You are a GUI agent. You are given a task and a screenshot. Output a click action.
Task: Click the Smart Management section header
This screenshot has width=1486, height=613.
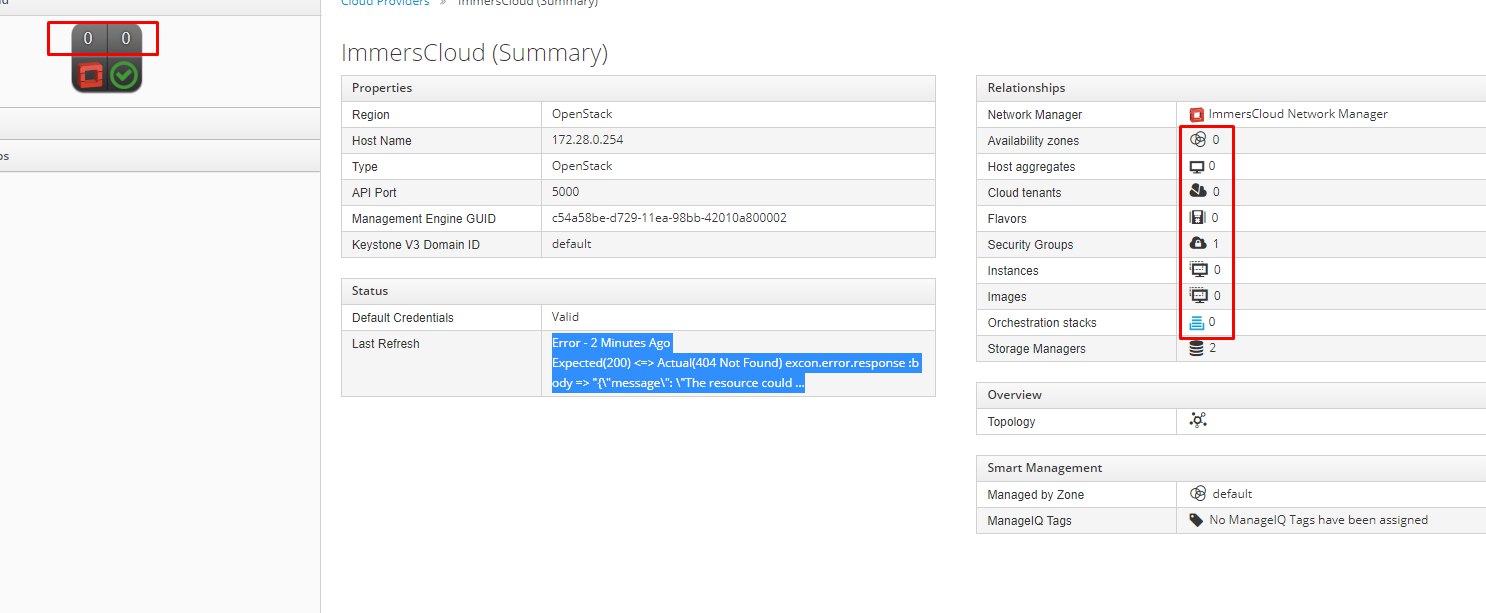[1231, 468]
